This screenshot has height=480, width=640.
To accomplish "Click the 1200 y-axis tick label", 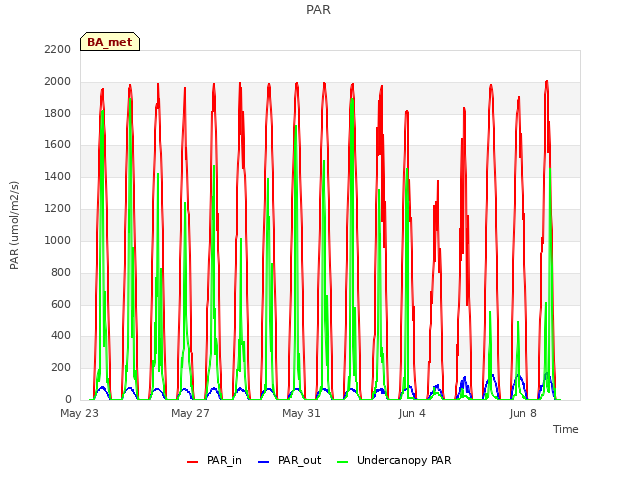I will (x=58, y=208).
